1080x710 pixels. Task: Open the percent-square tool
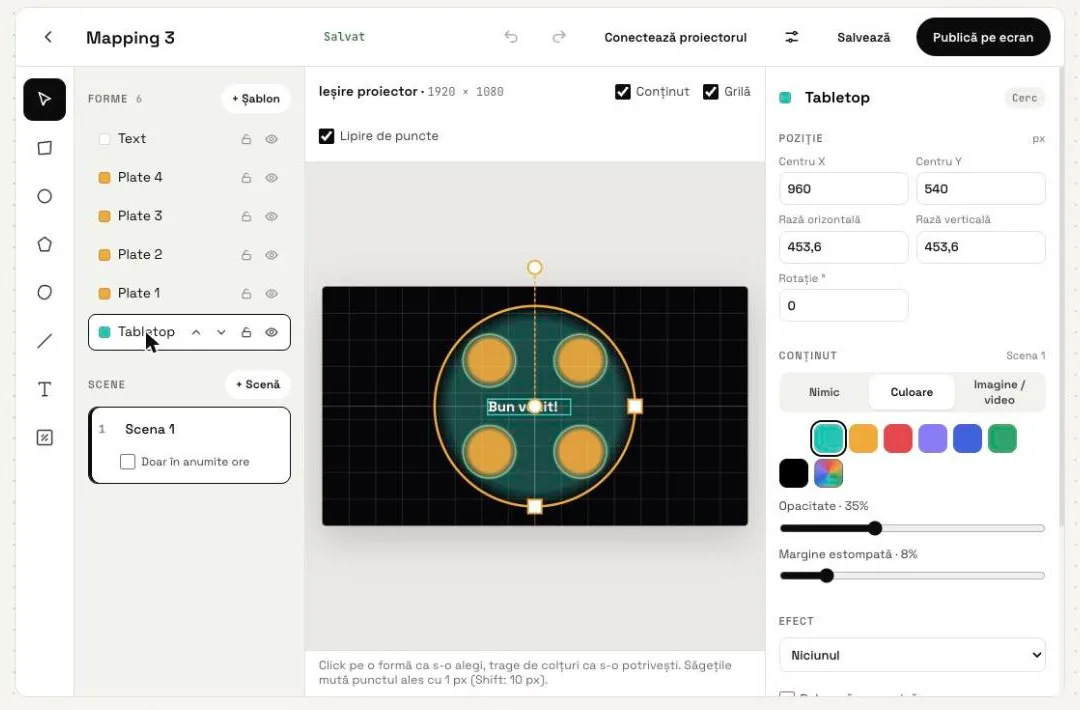tap(45, 437)
